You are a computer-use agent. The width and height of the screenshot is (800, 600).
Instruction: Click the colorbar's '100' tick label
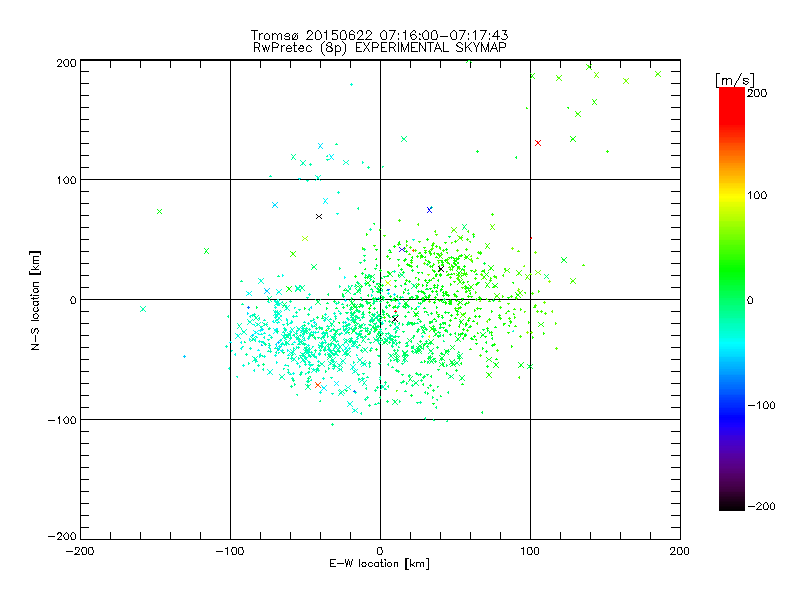coord(757,195)
